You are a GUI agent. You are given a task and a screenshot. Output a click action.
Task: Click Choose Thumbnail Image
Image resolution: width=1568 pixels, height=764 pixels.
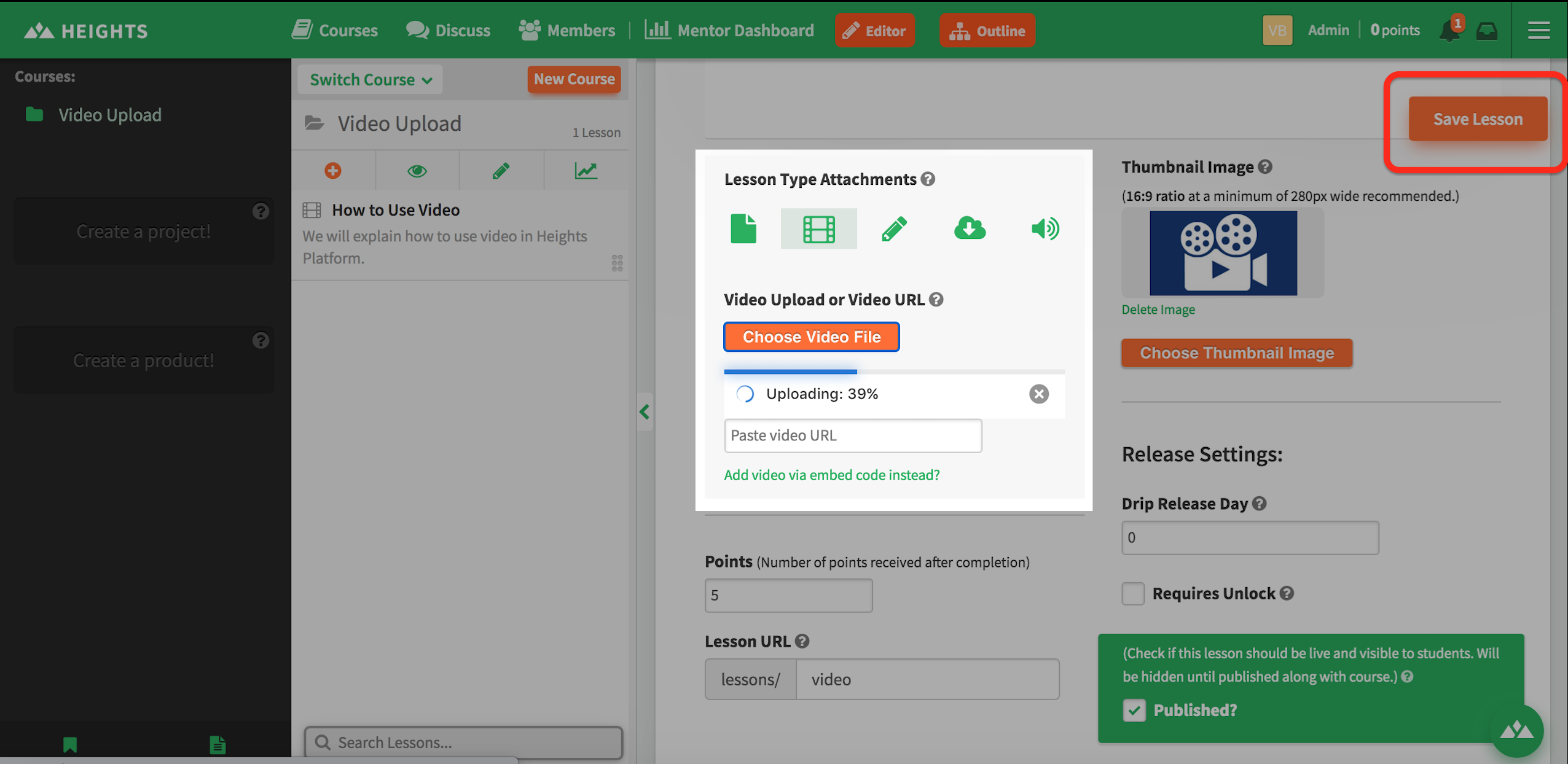pos(1237,353)
